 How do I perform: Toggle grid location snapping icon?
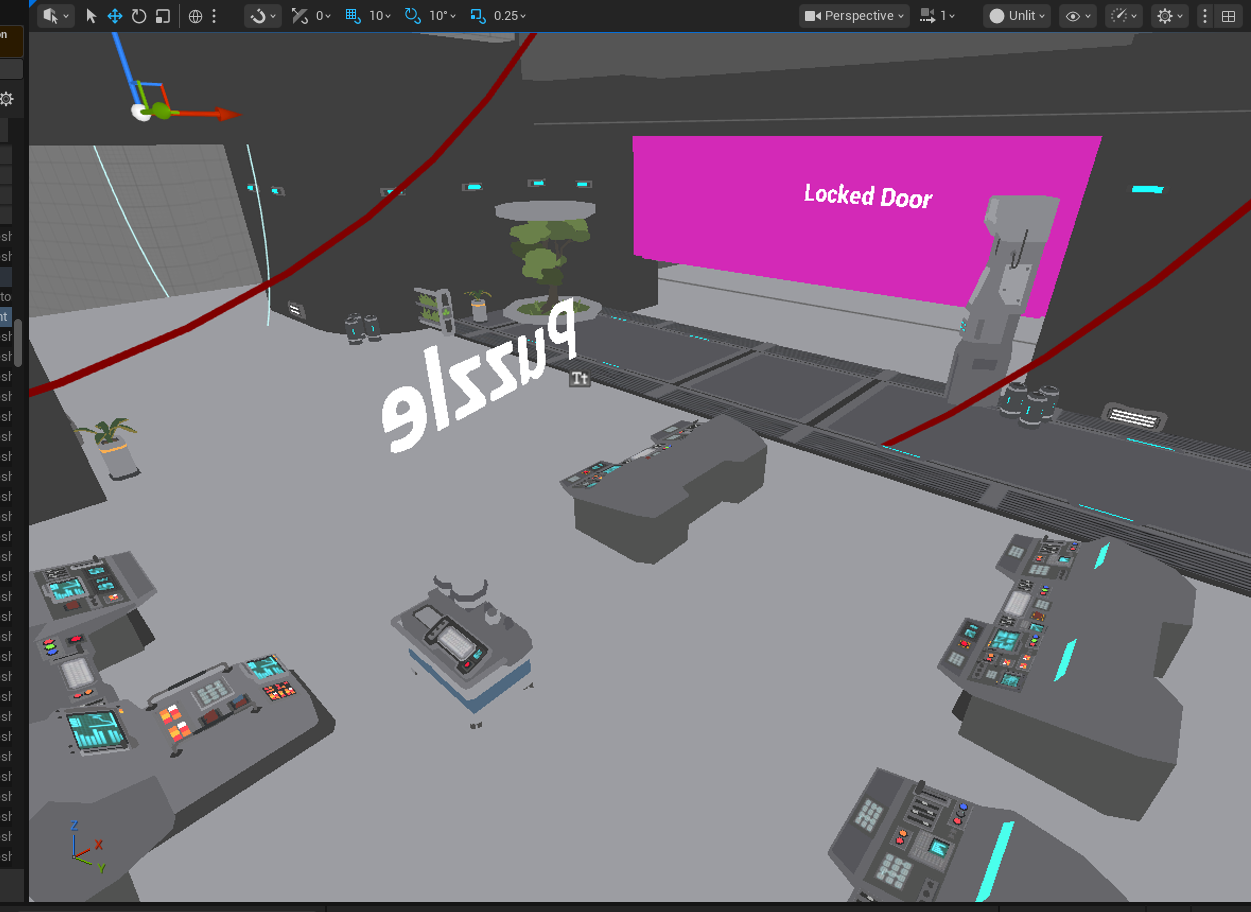[352, 16]
